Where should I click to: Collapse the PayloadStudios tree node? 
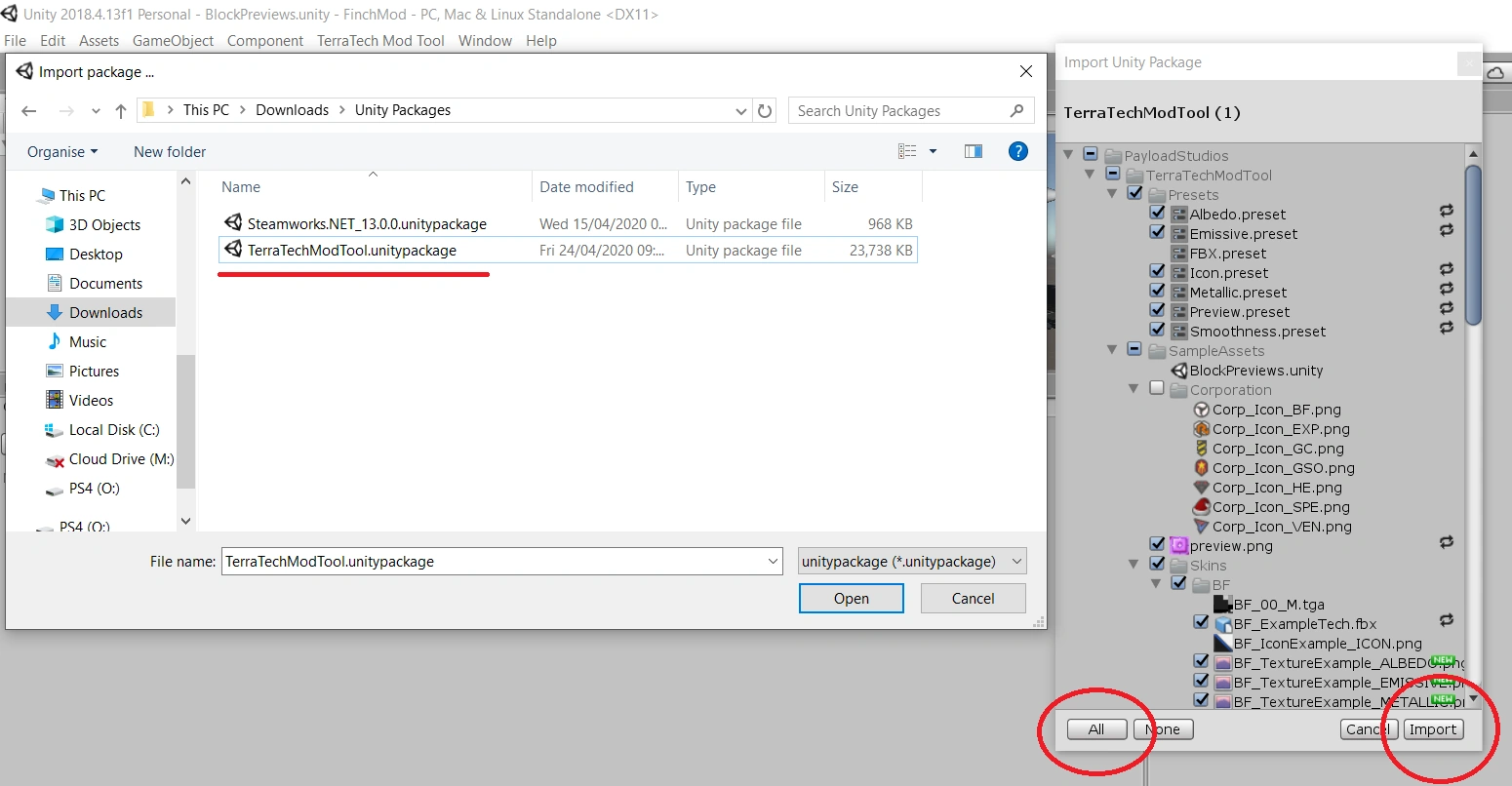(x=1068, y=154)
